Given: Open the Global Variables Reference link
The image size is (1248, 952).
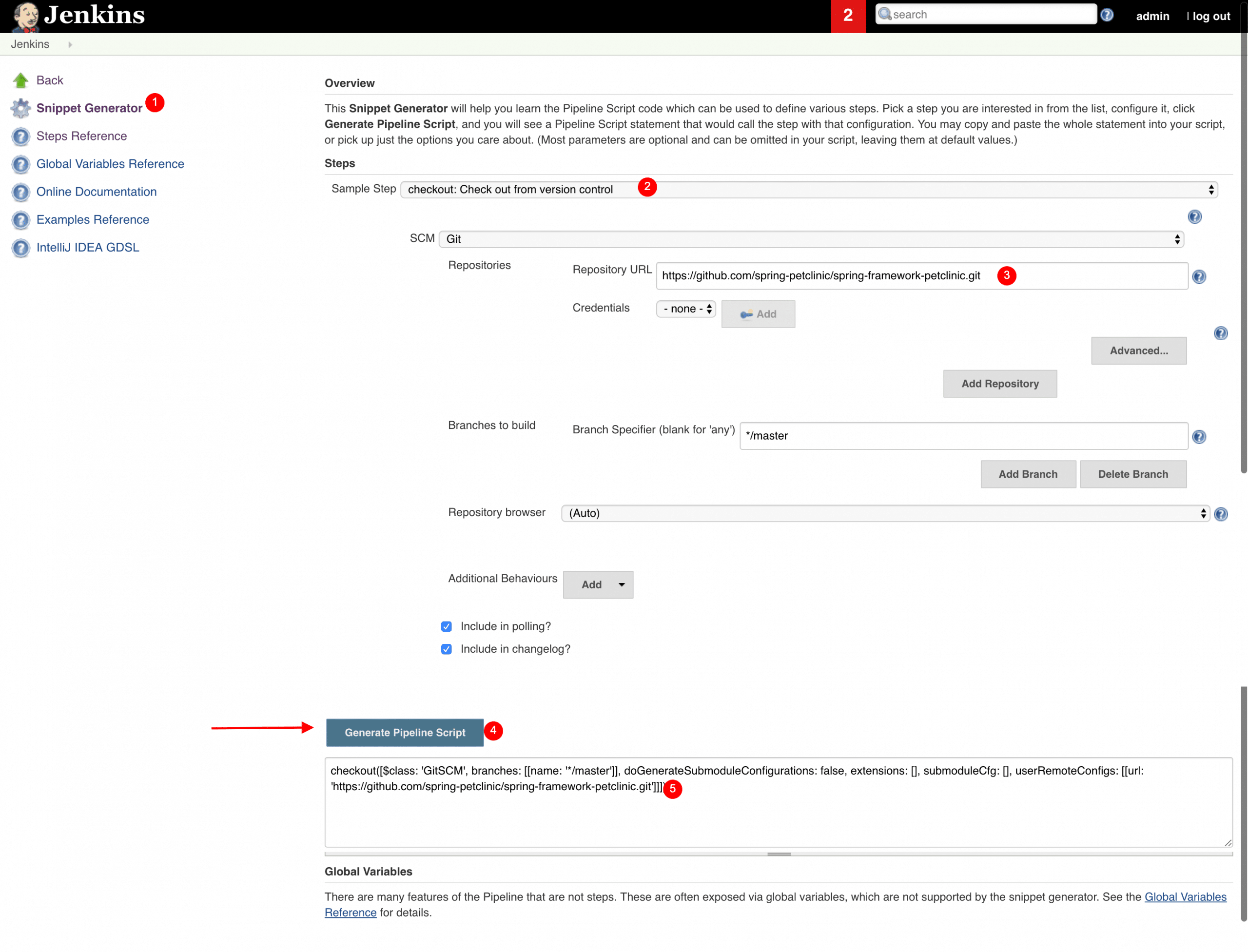Looking at the screenshot, I should click(x=110, y=164).
